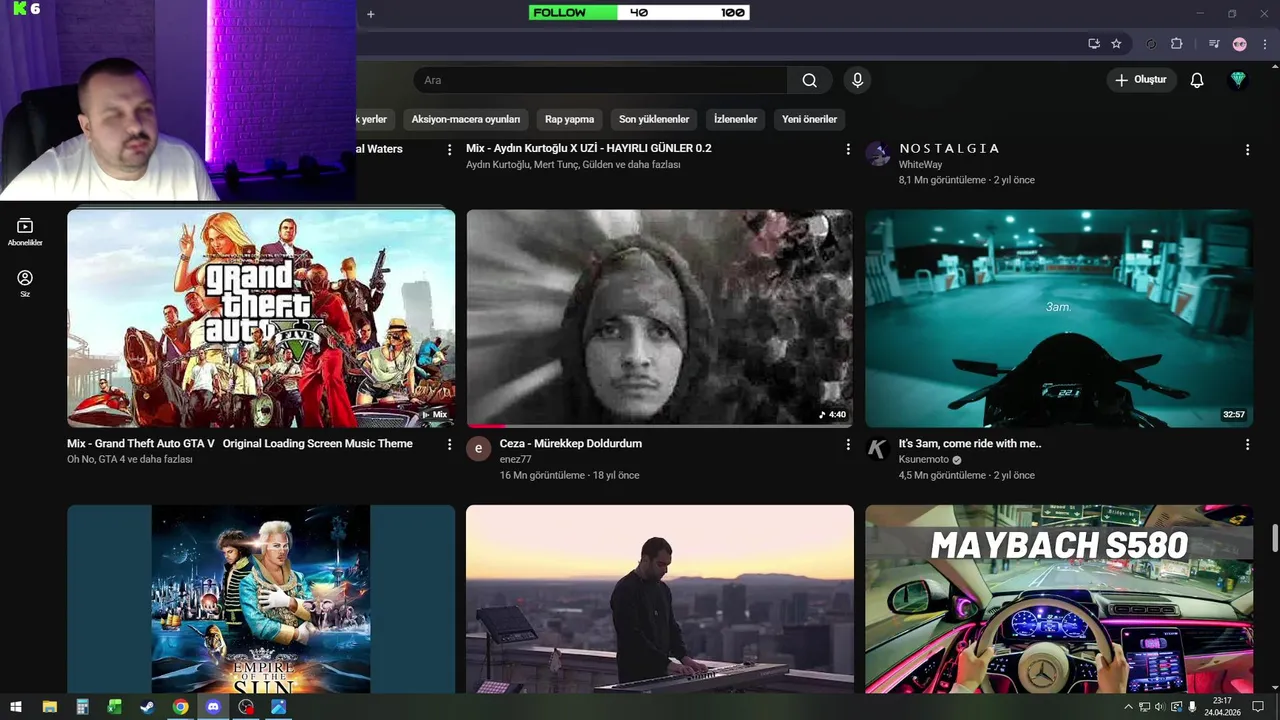Click the circular extension icon beside the puzzle

pyautogui.click(x=1151, y=44)
